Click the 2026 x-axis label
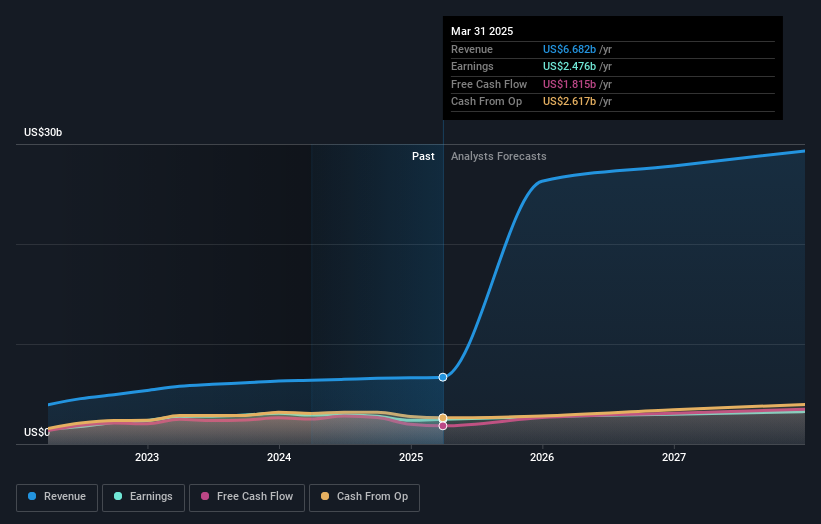The height and width of the screenshot is (524, 821). coord(542,457)
